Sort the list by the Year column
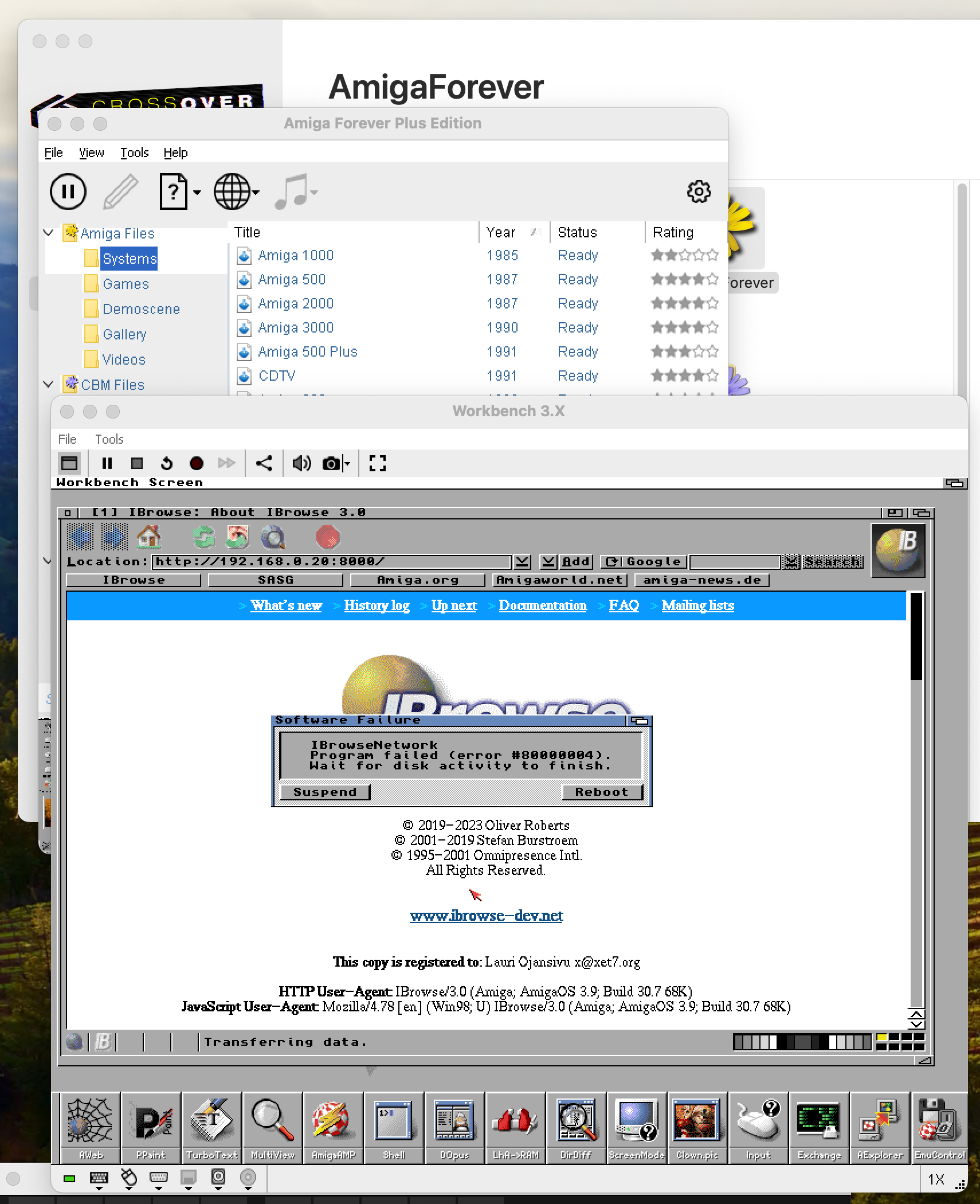 (x=513, y=232)
